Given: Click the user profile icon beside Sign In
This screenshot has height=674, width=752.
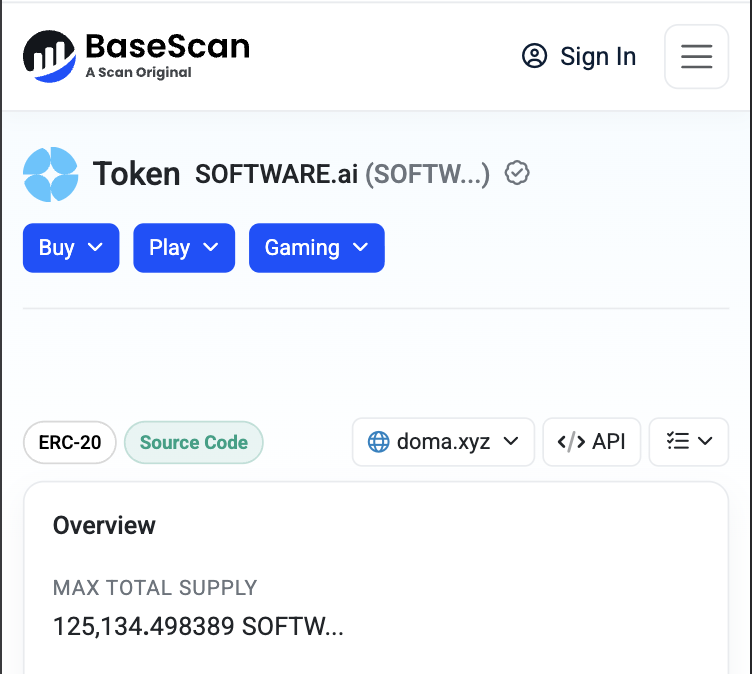Looking at the screenshot, I should click(x=535, y=56).
